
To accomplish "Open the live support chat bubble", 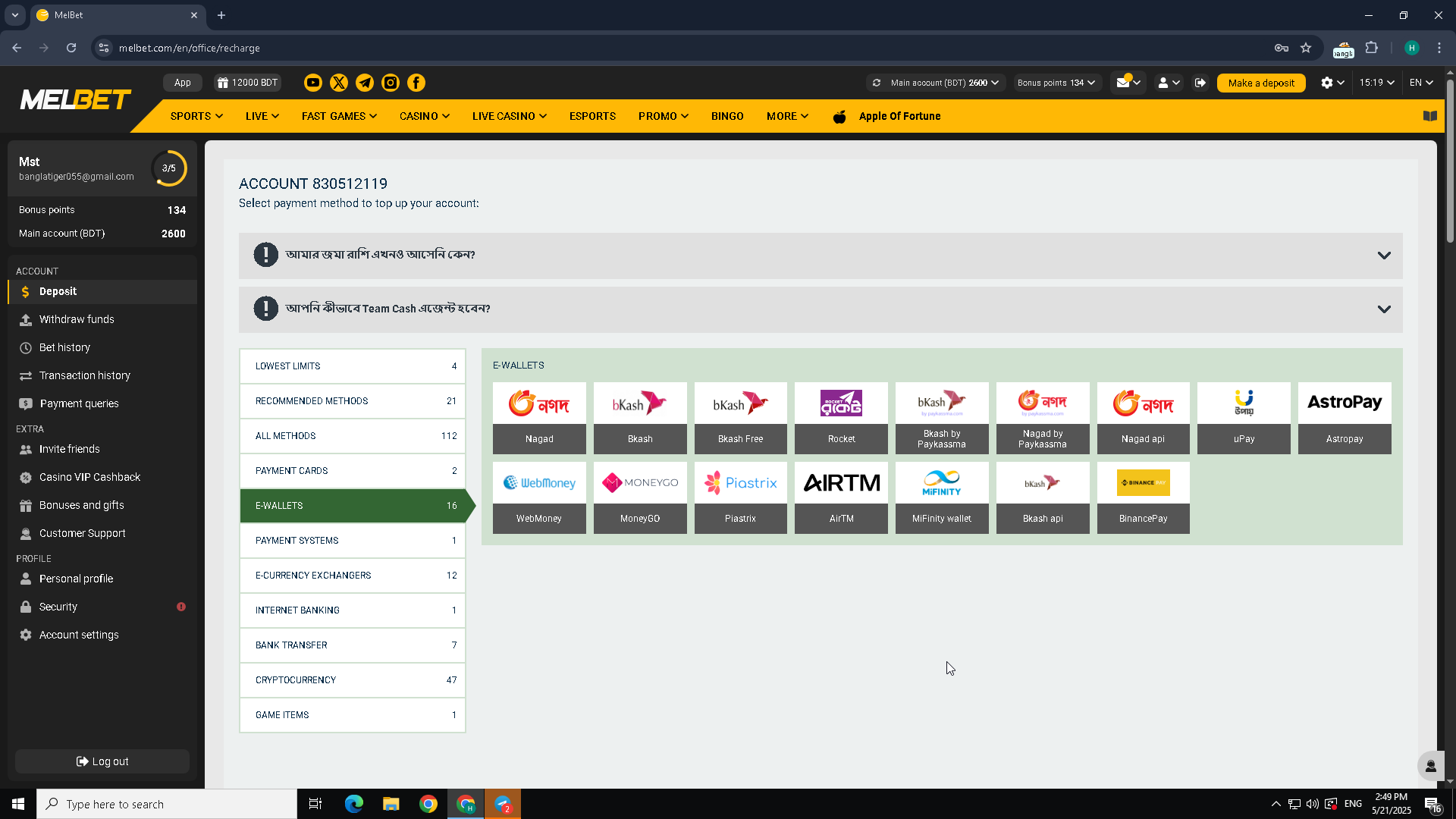I will coord(1430,766).
